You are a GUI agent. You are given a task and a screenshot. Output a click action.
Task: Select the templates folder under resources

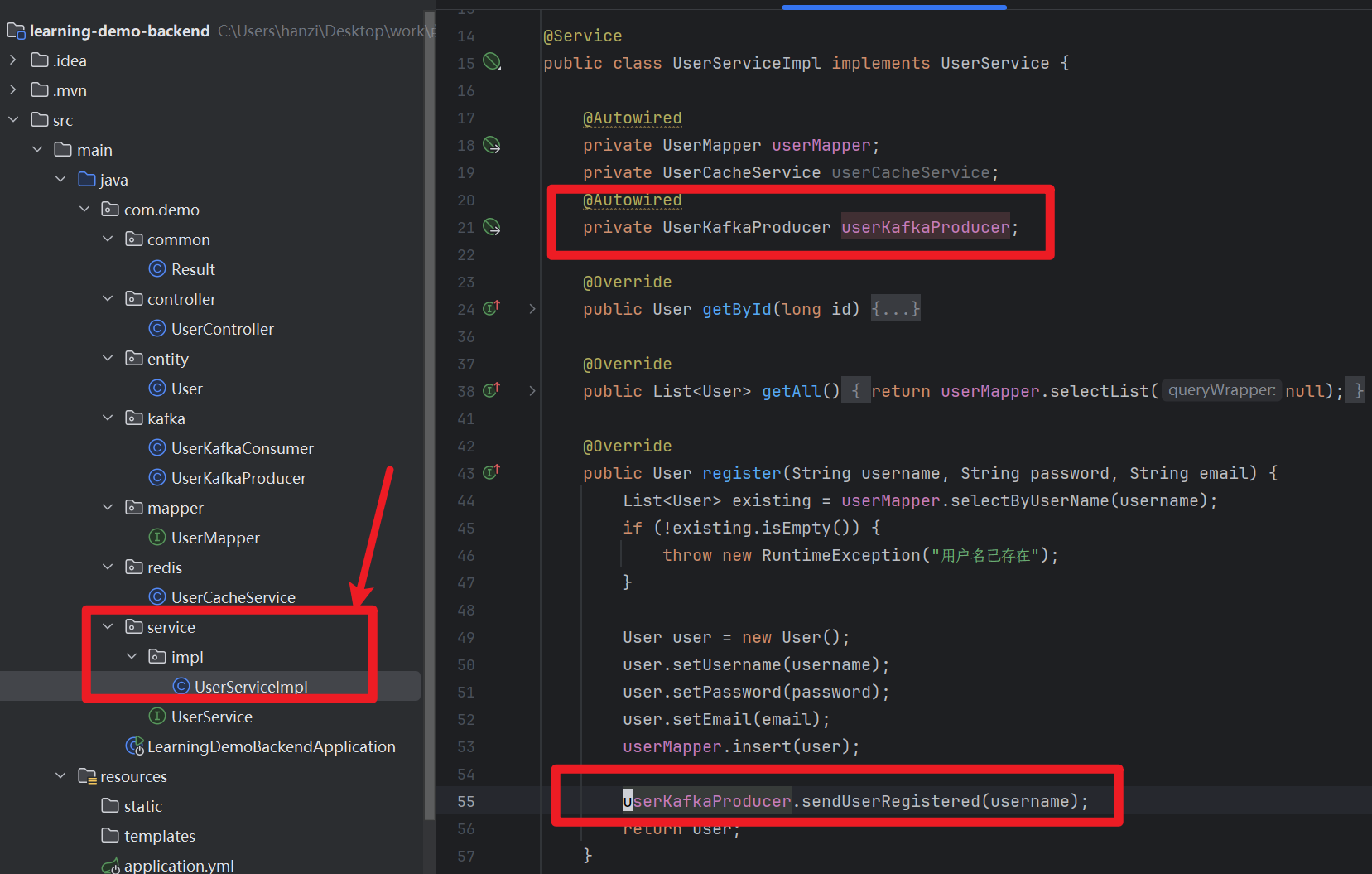159,836
